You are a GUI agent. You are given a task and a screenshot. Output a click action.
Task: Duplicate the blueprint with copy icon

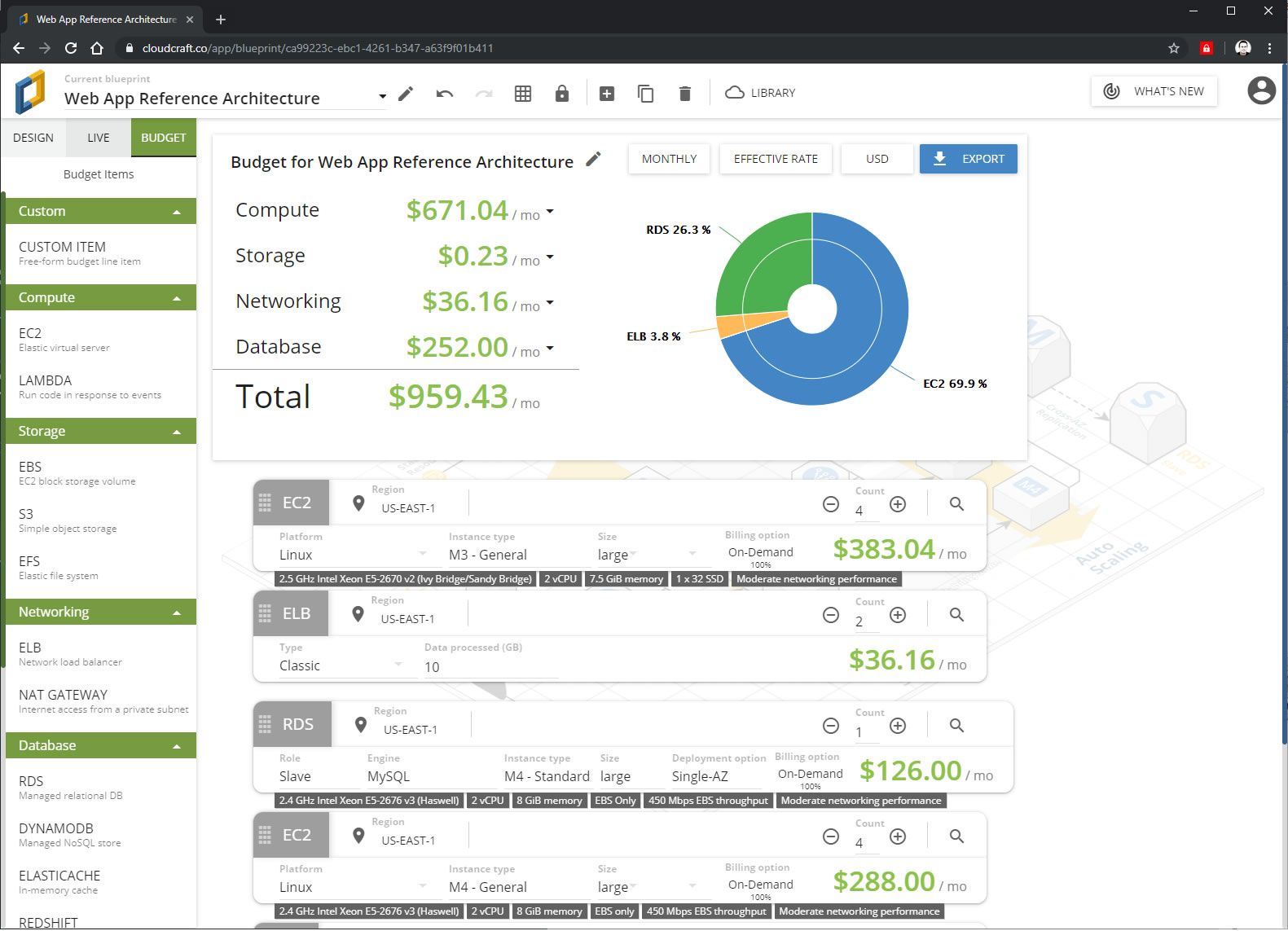pyautogui.click(x=646, y=94)
